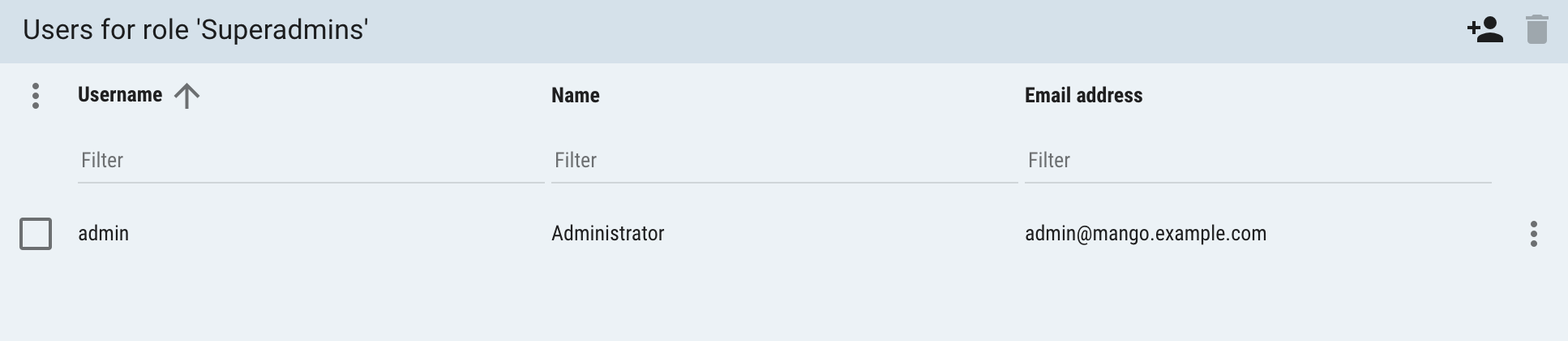Click the trash delete icon
The image size is (1568, 341).
(1536, 30)
